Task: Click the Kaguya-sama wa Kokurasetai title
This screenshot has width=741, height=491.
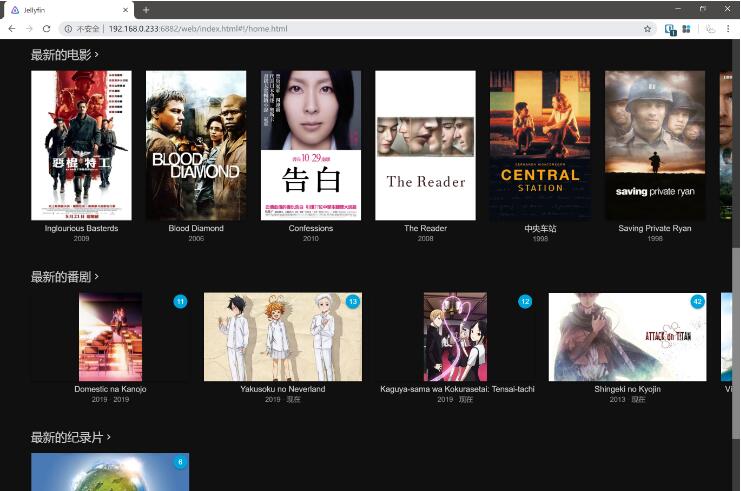Action: point(457,389)
